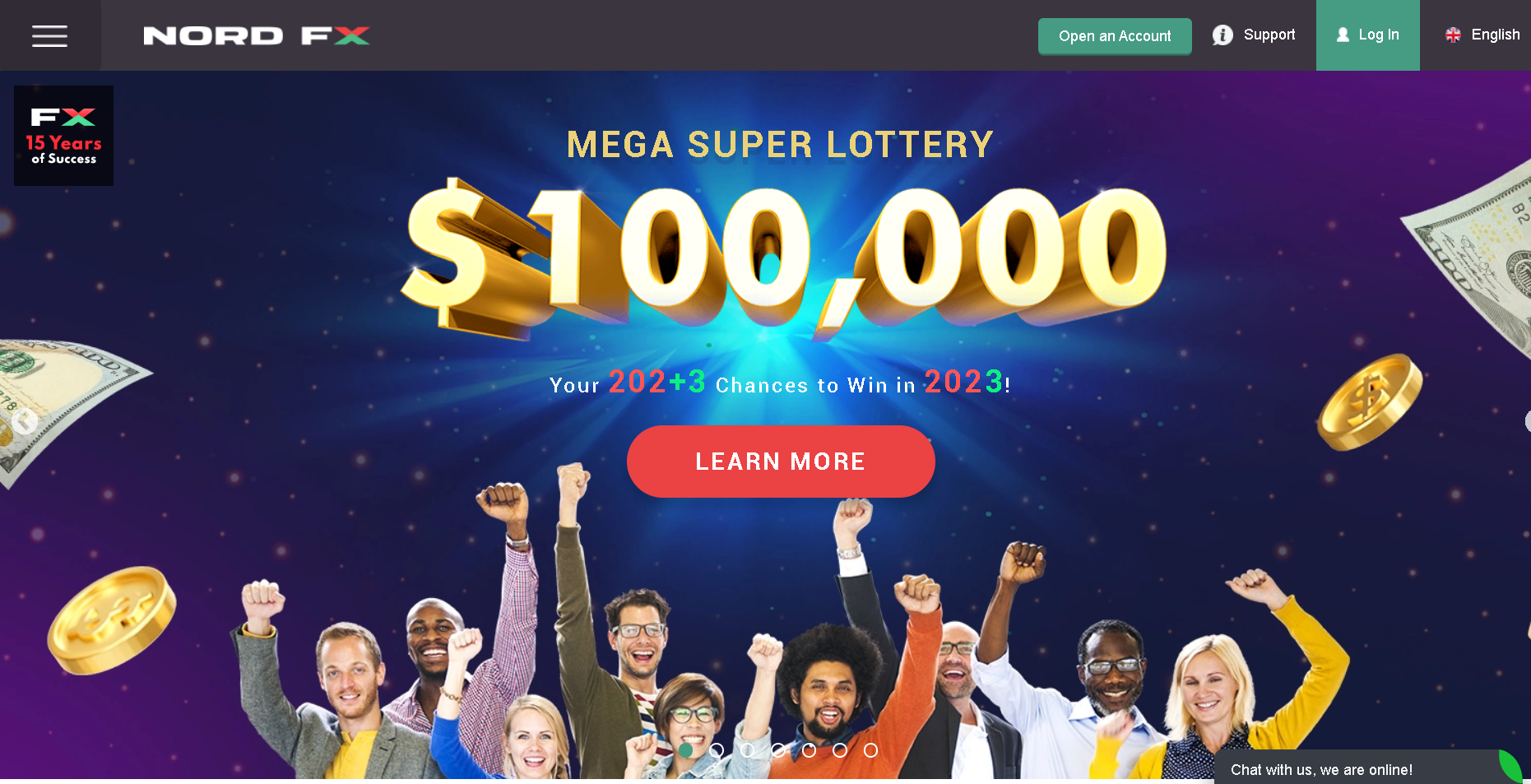1531x784 pixels.
Task: Open the Log In tab
Action: click(x=1367, y=35)
